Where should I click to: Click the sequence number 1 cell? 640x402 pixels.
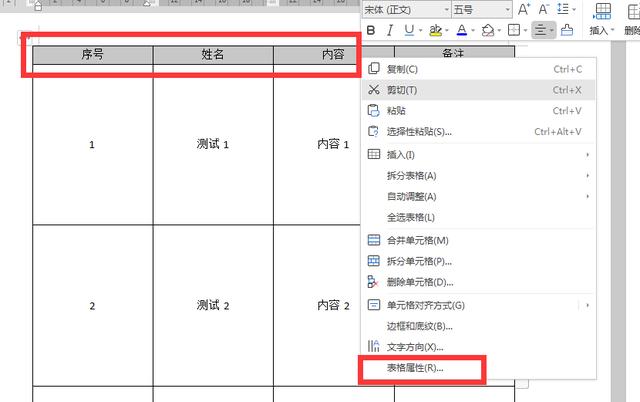[x=93, y=144]
